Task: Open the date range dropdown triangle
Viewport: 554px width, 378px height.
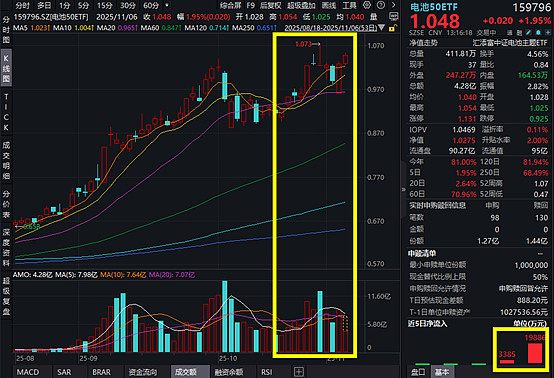Action: (x=382, y=28)
